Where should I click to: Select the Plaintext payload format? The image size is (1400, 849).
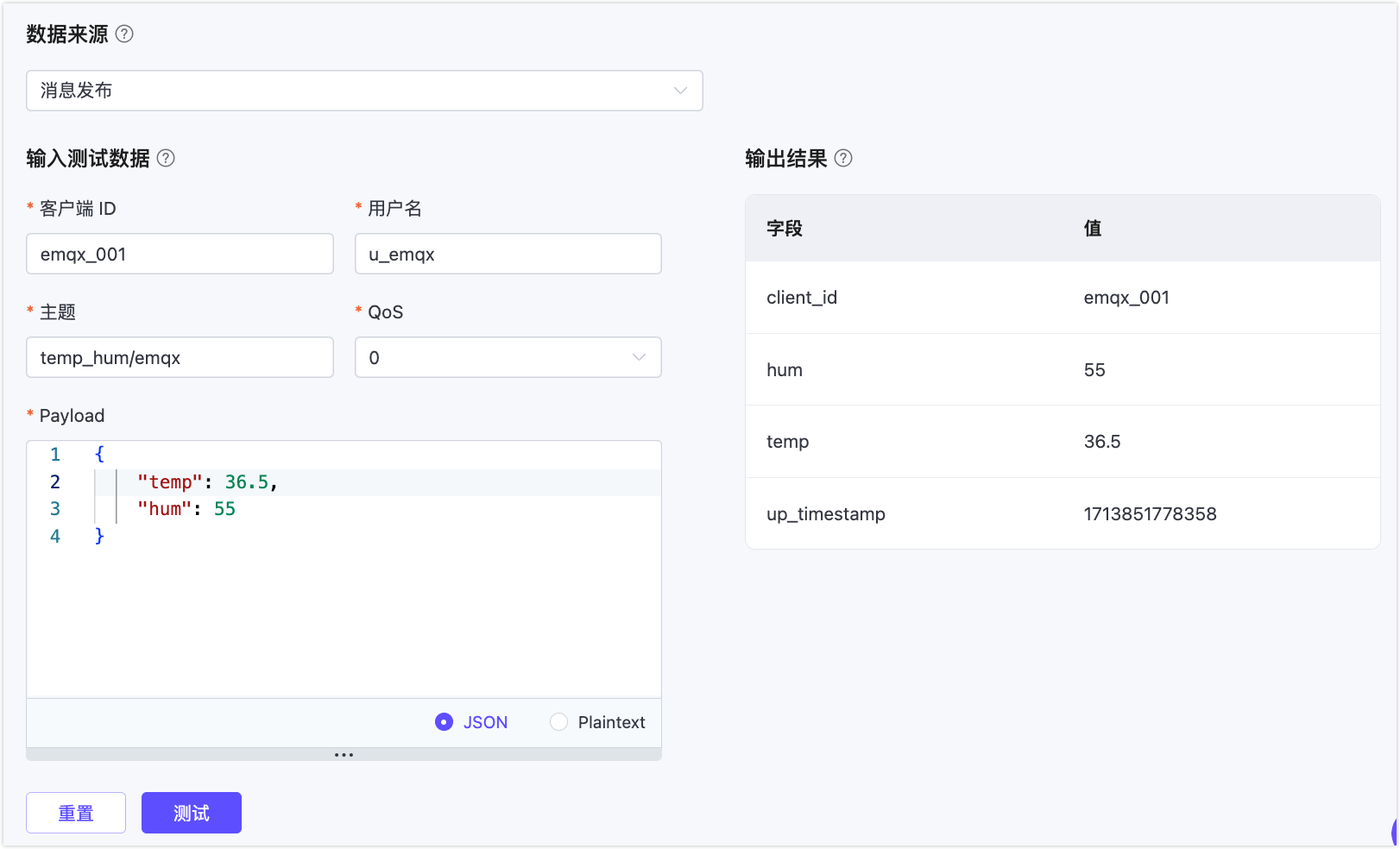[559, 722]
